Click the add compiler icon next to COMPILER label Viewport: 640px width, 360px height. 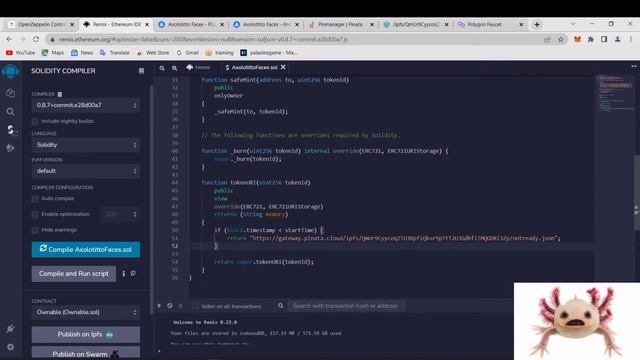coord(60,94)
